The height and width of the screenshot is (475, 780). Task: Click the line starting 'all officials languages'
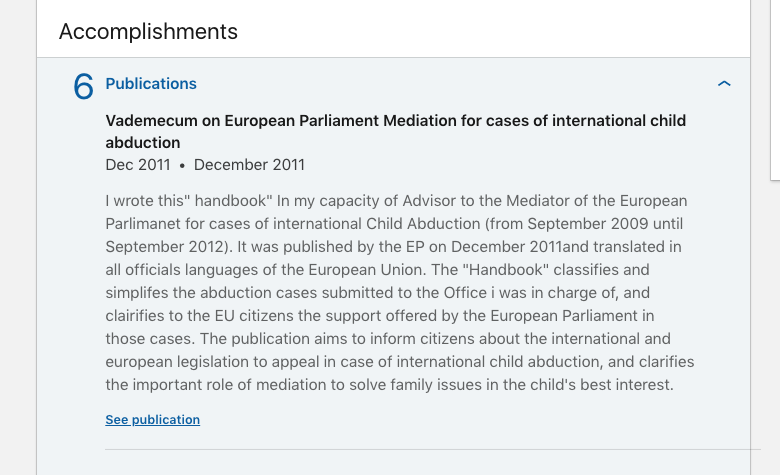point(377,270)
